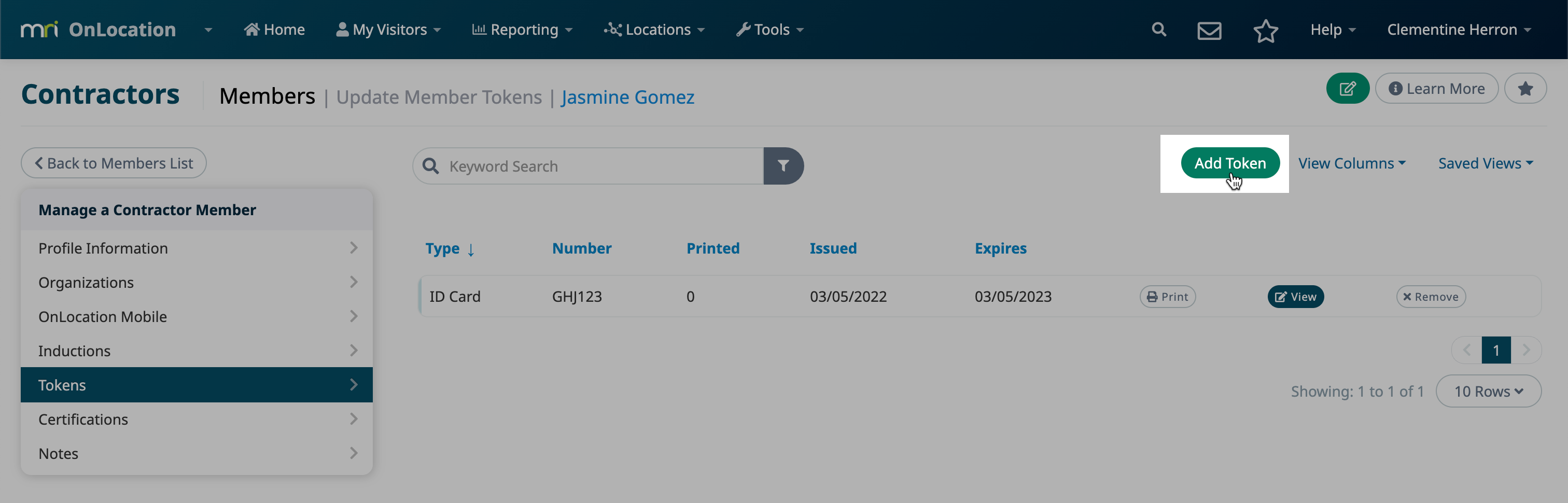
Task: Open the View Columns dropdown
Action: click(1351, 163)
